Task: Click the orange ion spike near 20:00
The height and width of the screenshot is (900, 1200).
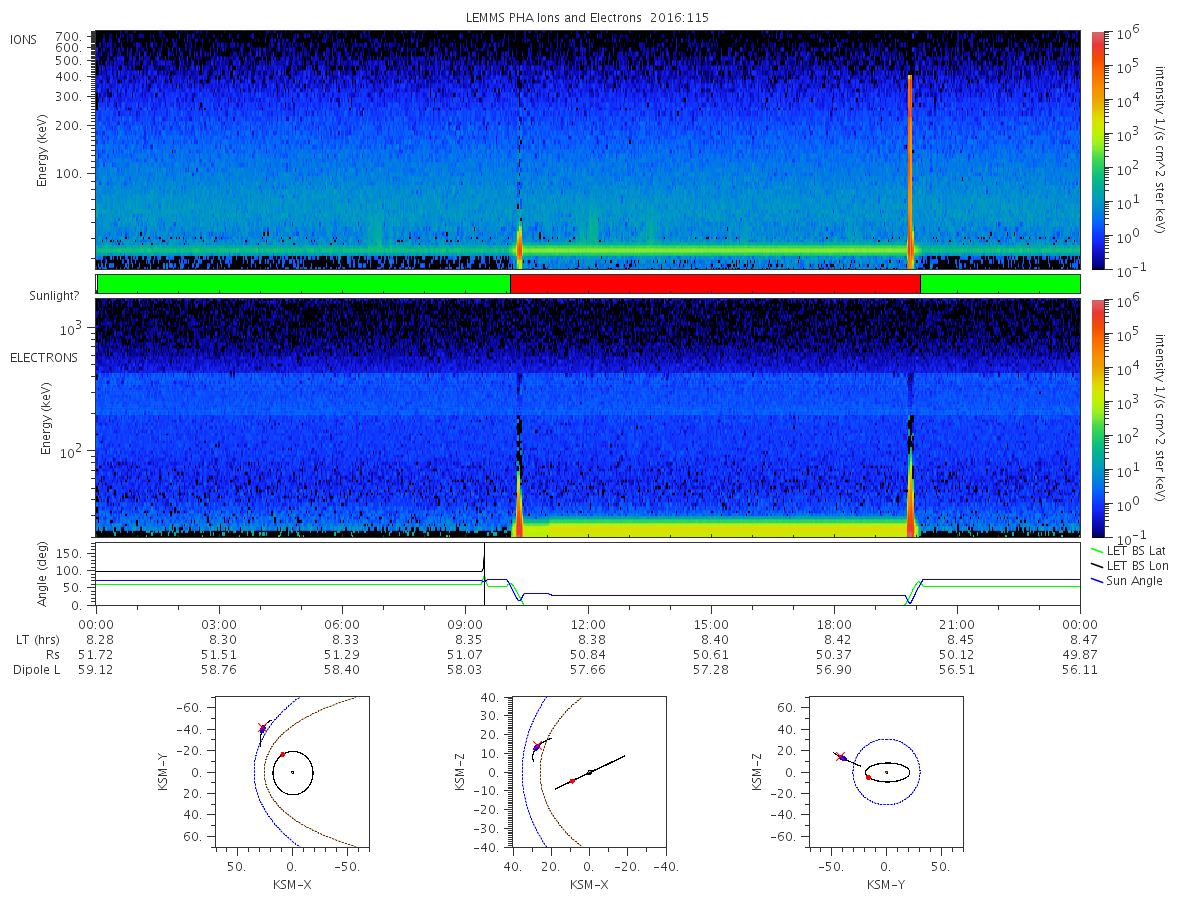Action: click(910, 170)
